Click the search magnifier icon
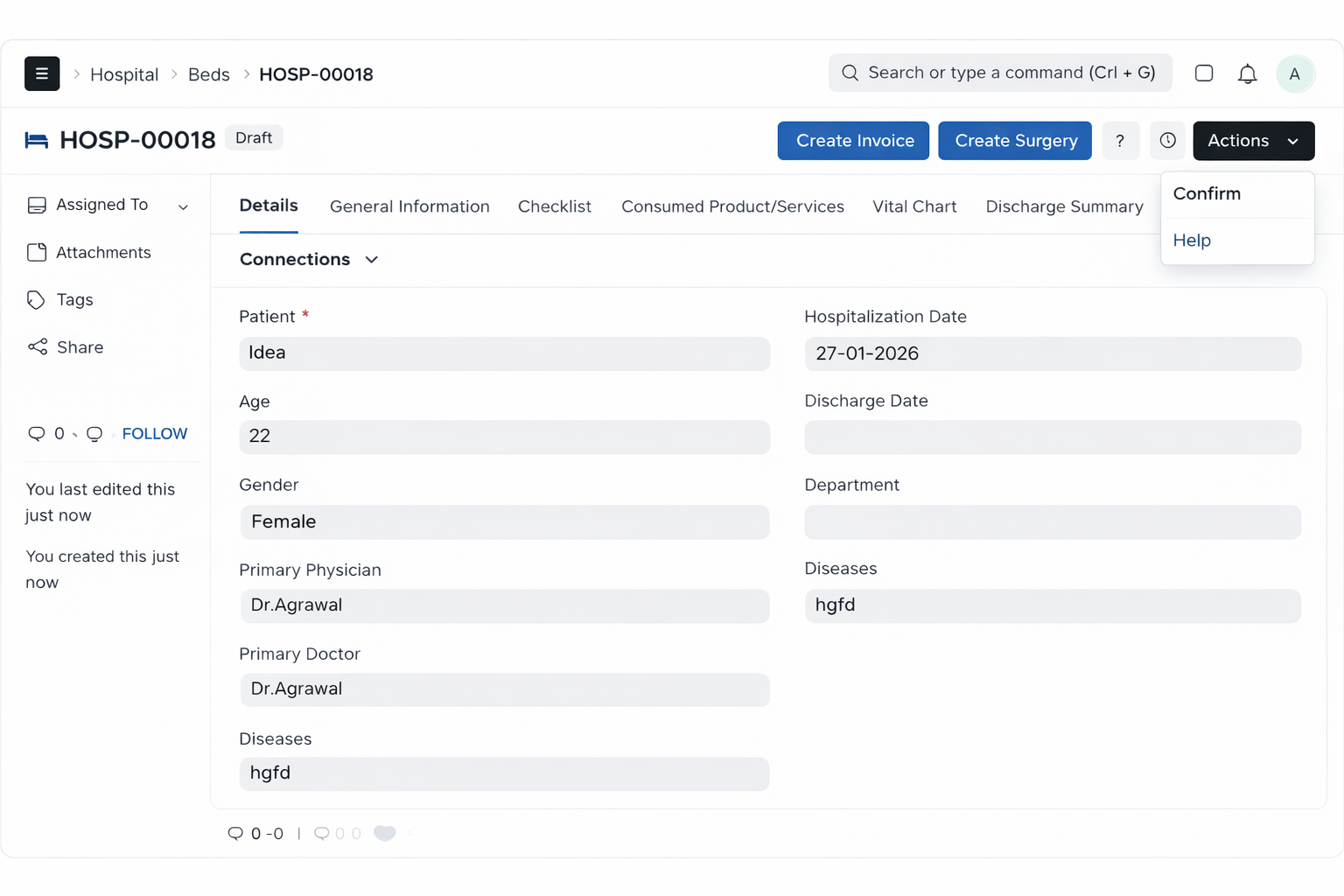Screen dimensions: 1344x896 850,73
